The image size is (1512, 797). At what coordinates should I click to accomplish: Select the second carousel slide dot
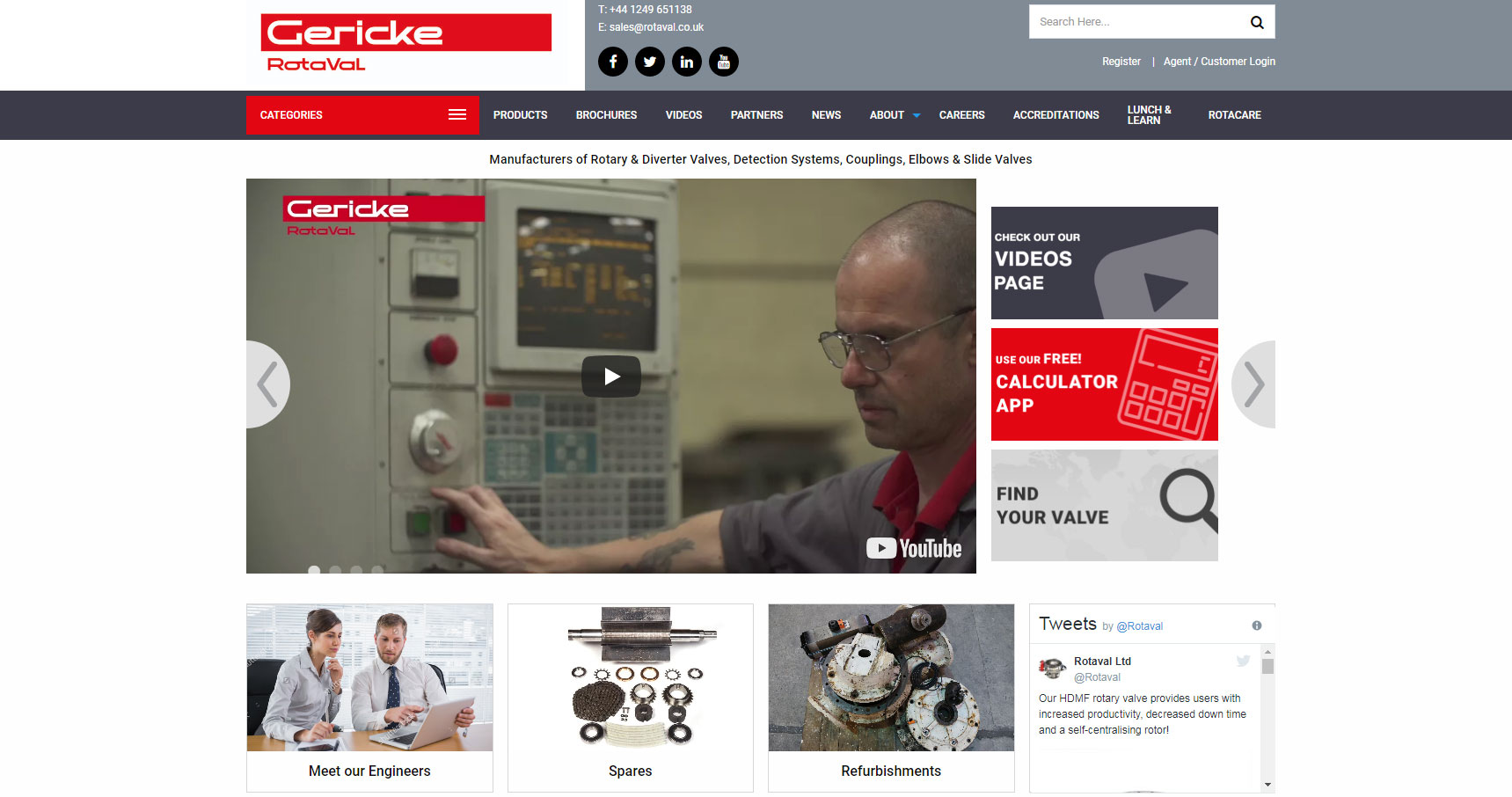pyautogui.click(x=335, y=570)
